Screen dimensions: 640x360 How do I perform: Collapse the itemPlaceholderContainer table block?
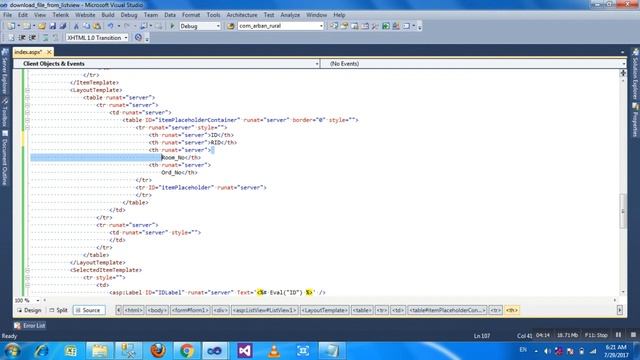click(27, 120)
